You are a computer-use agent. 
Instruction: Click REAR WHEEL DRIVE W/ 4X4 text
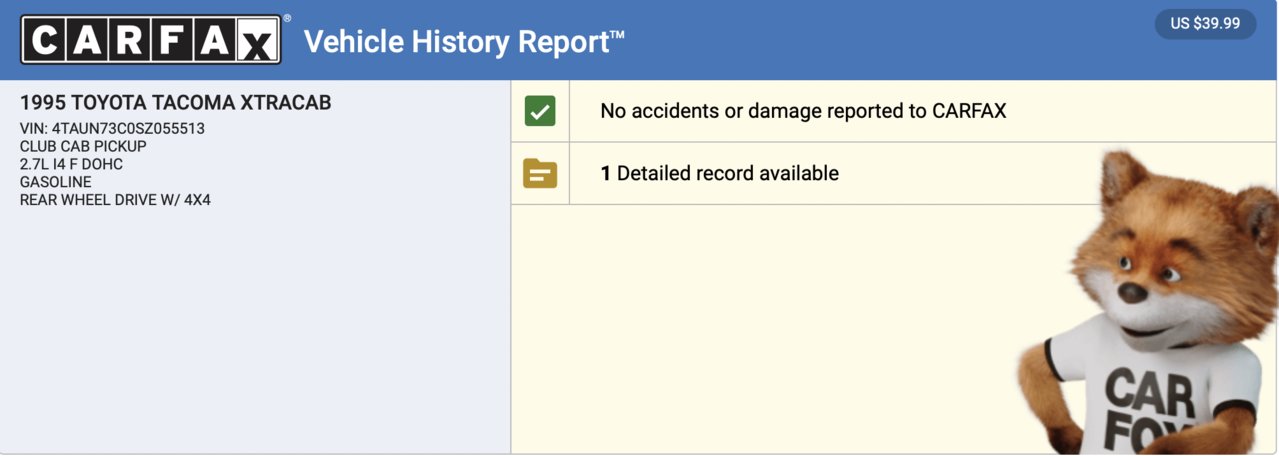pyautogui.click(x=115, y=201)
